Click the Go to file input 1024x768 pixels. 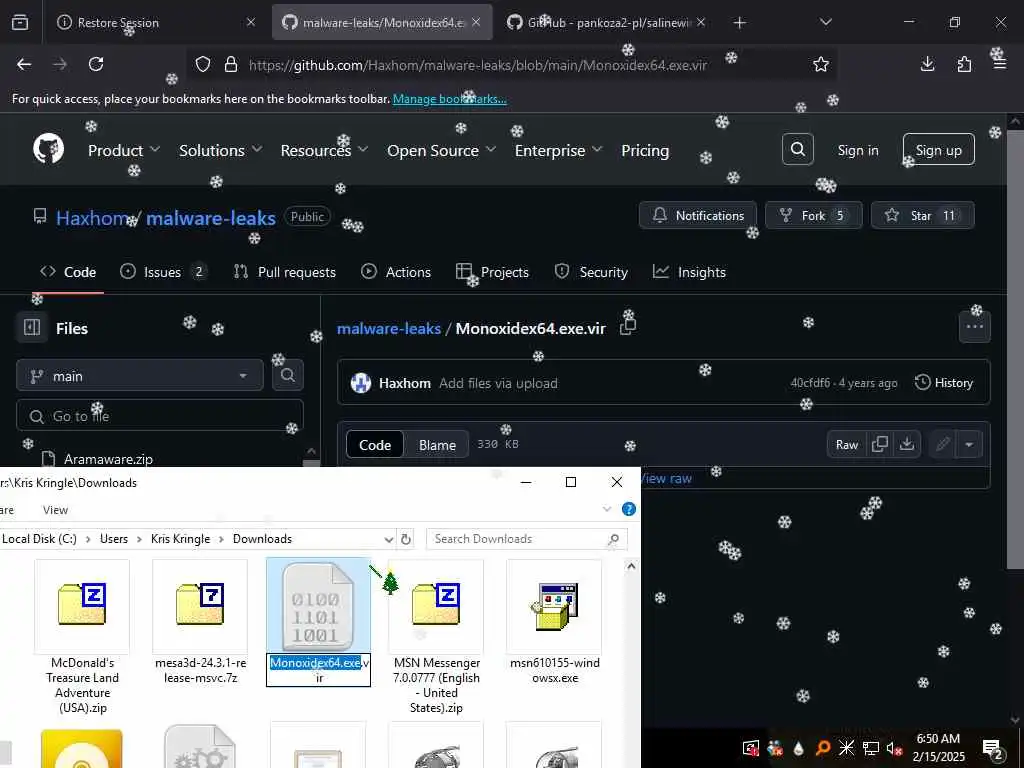[160, 415]
